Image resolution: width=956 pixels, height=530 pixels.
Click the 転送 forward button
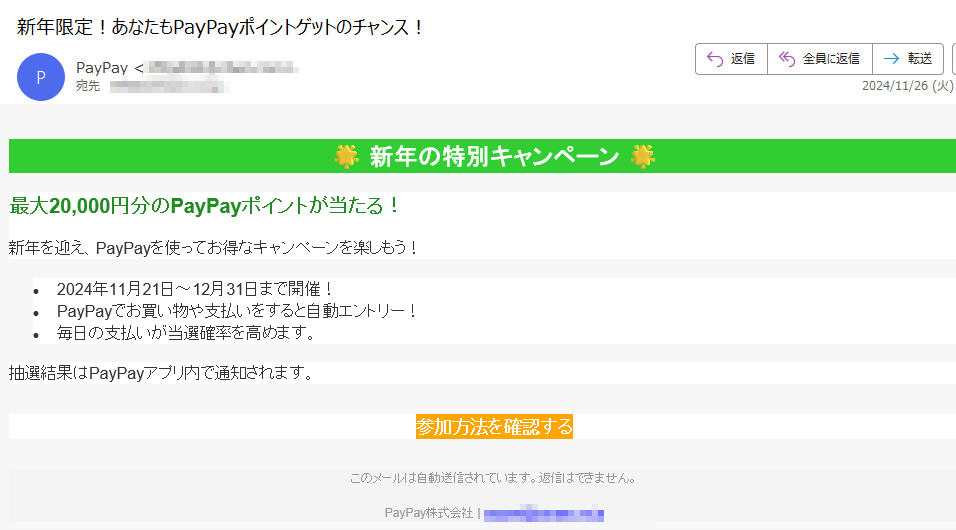[908, 59]
